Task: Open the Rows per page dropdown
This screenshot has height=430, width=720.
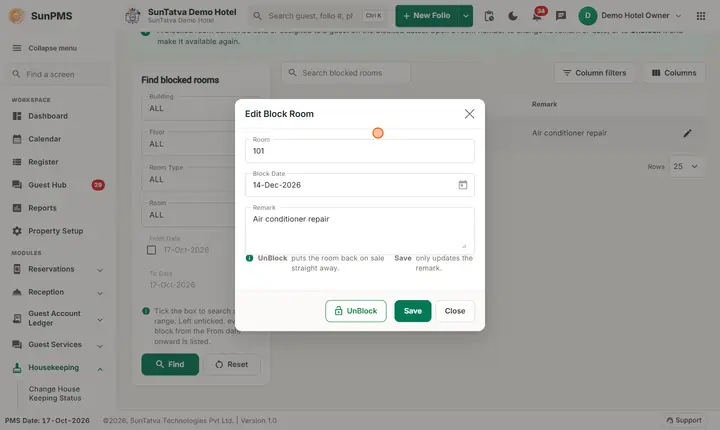Action: point(686,166)
